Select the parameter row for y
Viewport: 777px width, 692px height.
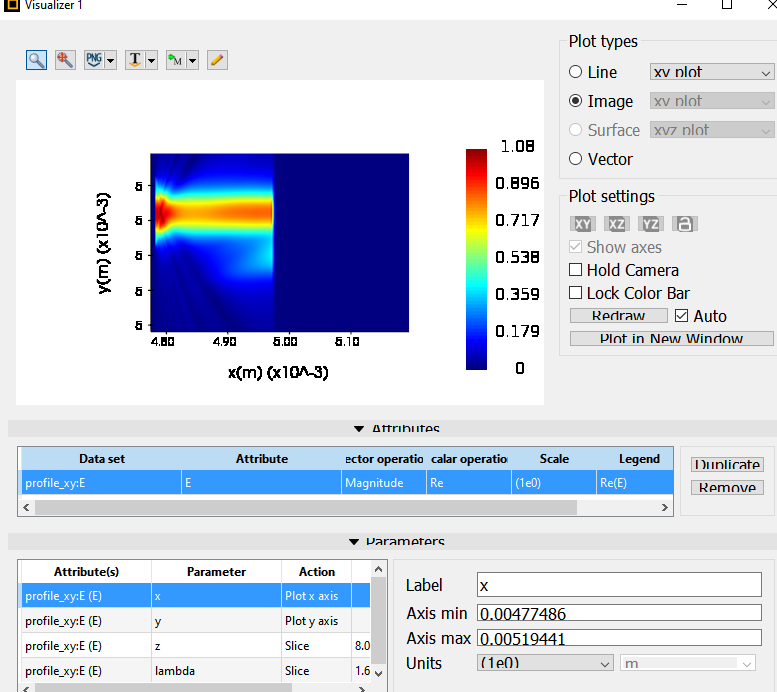point(196,621)
